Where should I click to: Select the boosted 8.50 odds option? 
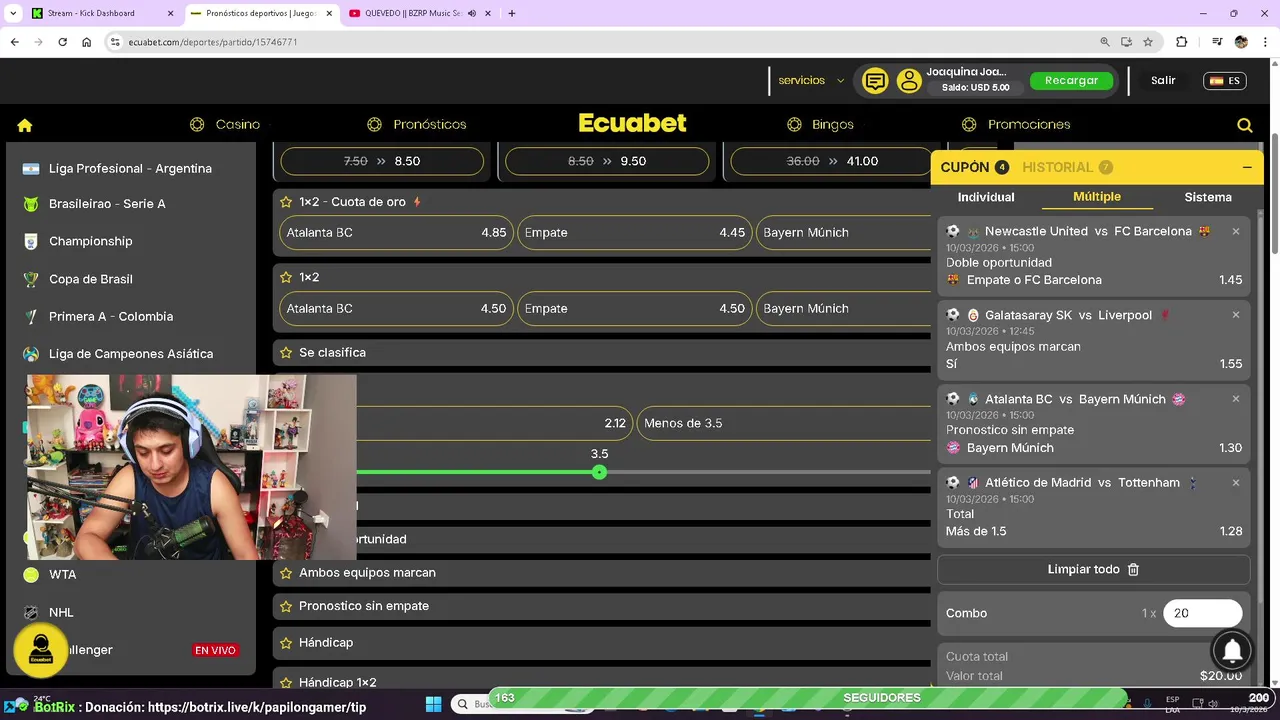tap(382, 161)
